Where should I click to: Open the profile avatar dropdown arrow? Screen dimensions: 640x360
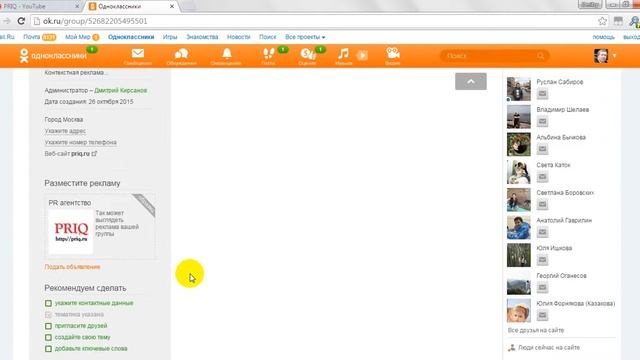tap(614, 56)
